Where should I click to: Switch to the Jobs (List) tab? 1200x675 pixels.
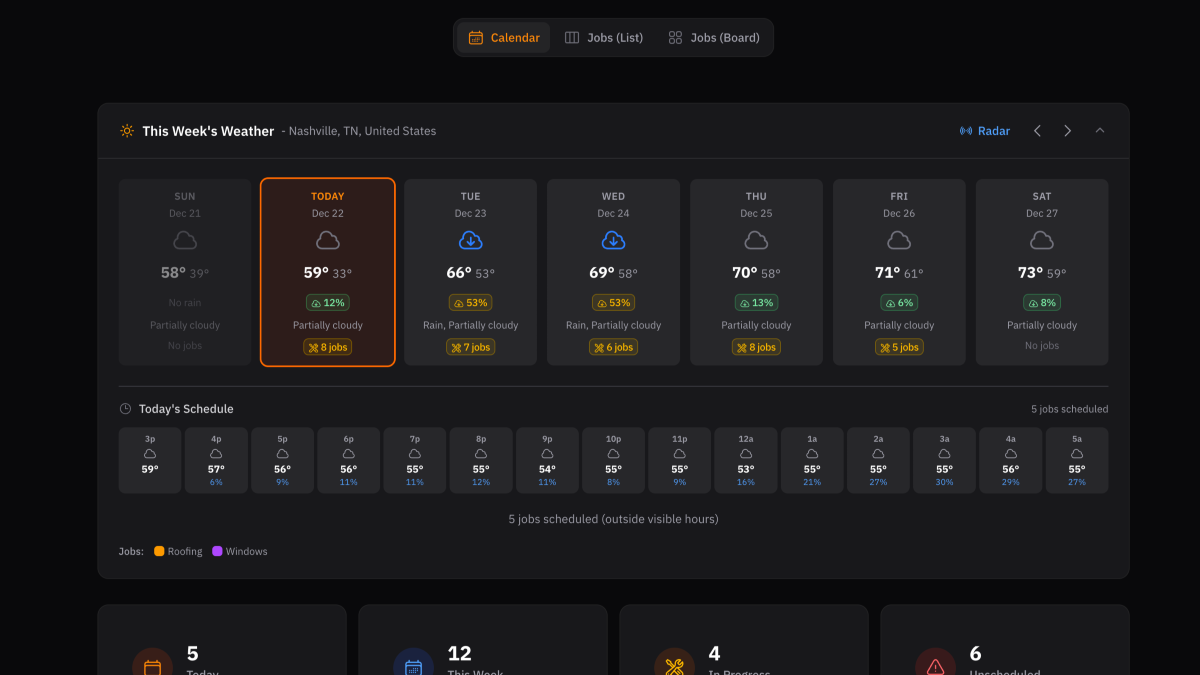[603, 36]
